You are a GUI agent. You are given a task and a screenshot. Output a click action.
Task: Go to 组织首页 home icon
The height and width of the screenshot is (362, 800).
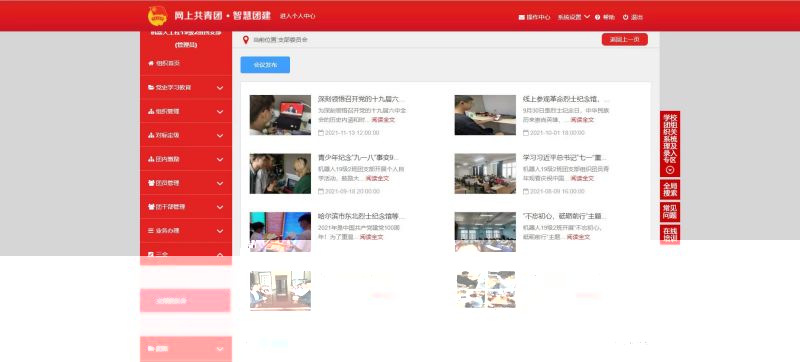[x=151, y=63]
